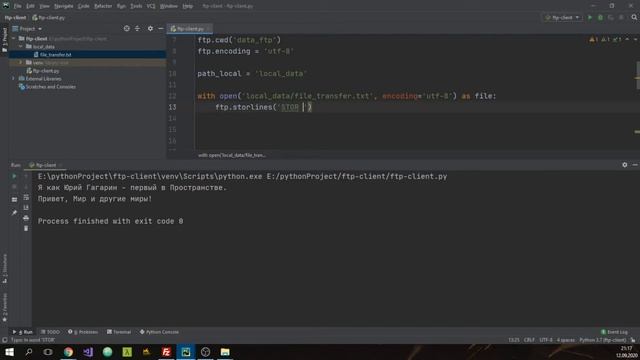Click ftp-client.py in the breadcrumb bar
Viewport: 640px width, 360px height.
pyautogui.click(x=48, y=18)
